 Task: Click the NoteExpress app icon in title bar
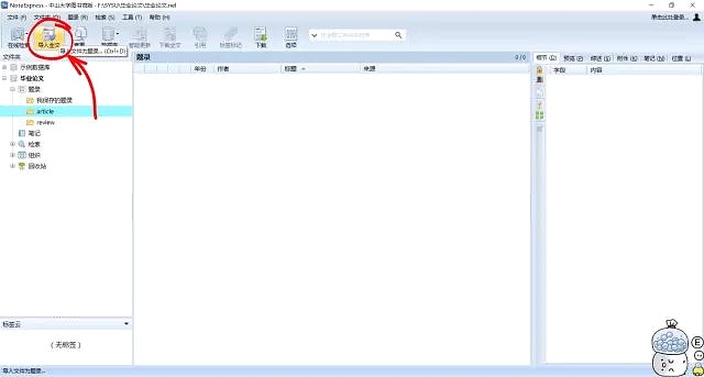[x=4, y=5]
